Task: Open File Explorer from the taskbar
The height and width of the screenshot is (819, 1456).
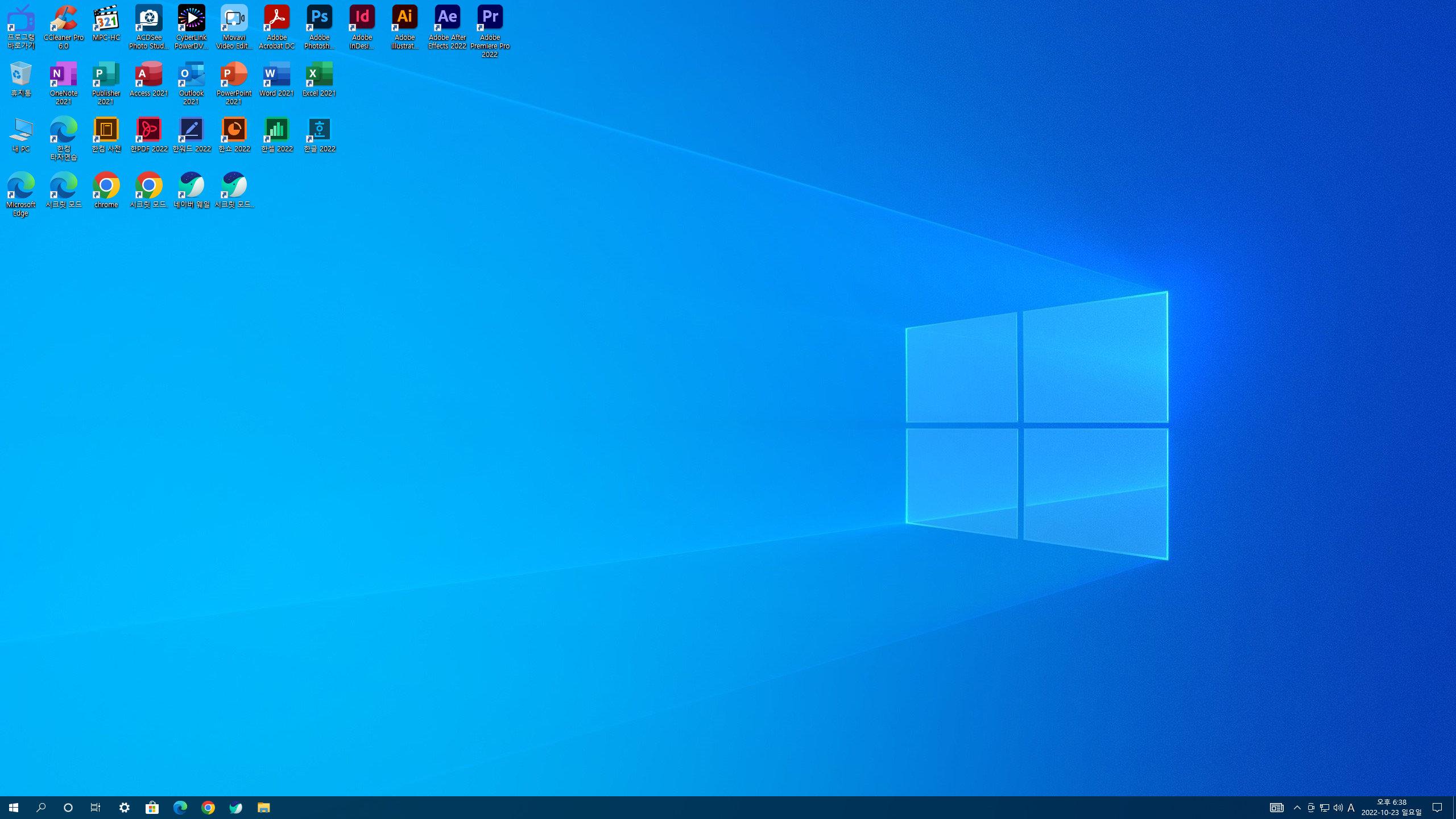Action: pyautogui.click(x=263, y=808)
